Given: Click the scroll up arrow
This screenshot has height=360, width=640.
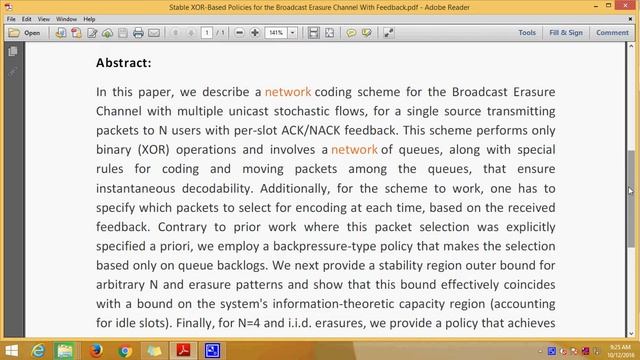Looking at the screenshot, I should 631,46.
